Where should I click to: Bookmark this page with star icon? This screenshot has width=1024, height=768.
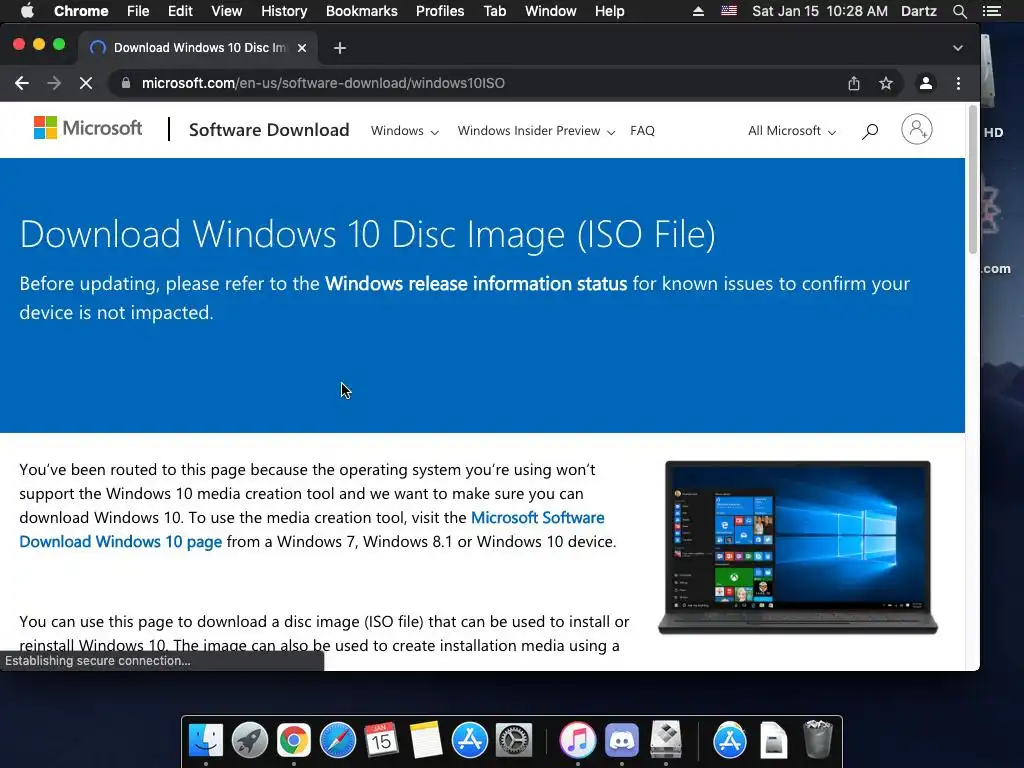pyautogui.click(x=886, y=83)
